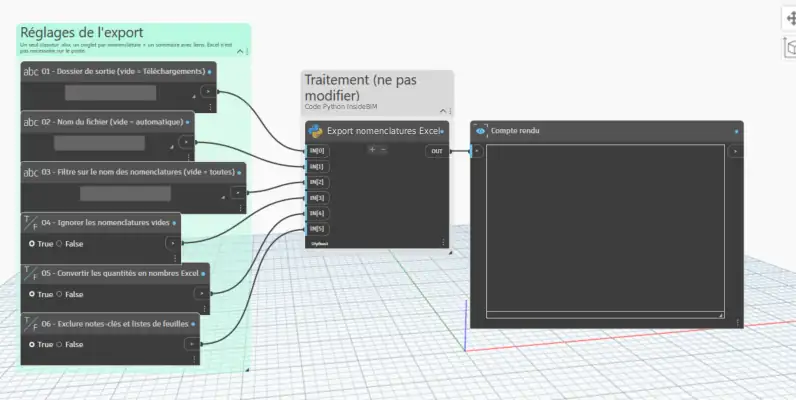This screenshot has height=400, width=796.
Task: Add an input with the plus button on Python node
Action: click(372, 150)
